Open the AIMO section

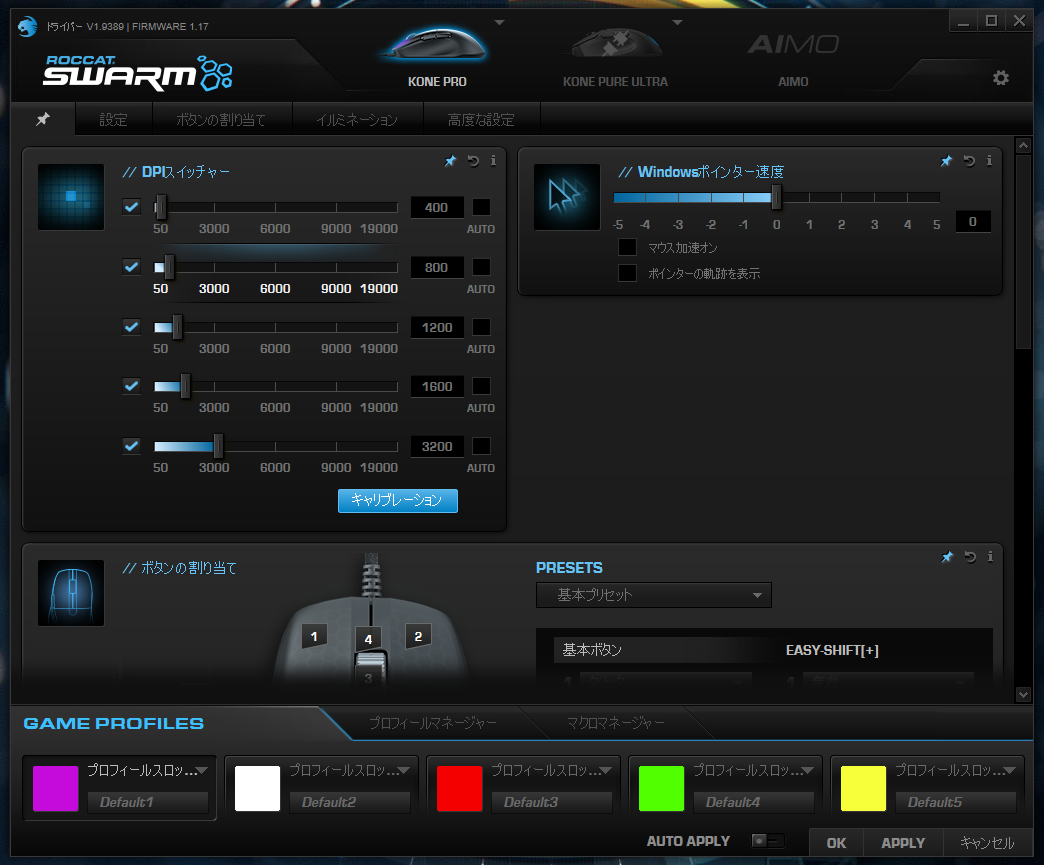pos(793,59)
